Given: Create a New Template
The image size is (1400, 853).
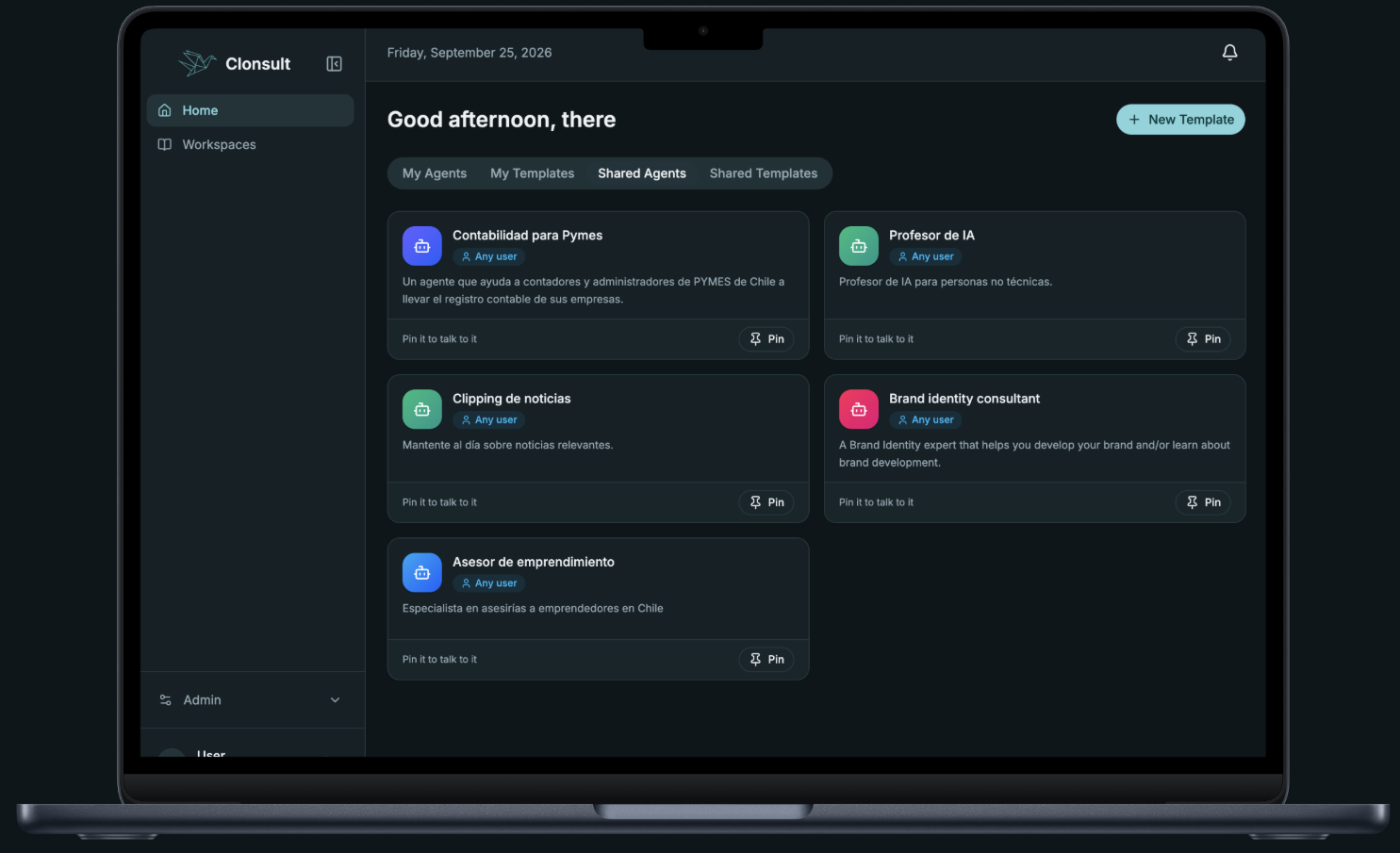Looking at the screenshot, I should point(1180,120).
